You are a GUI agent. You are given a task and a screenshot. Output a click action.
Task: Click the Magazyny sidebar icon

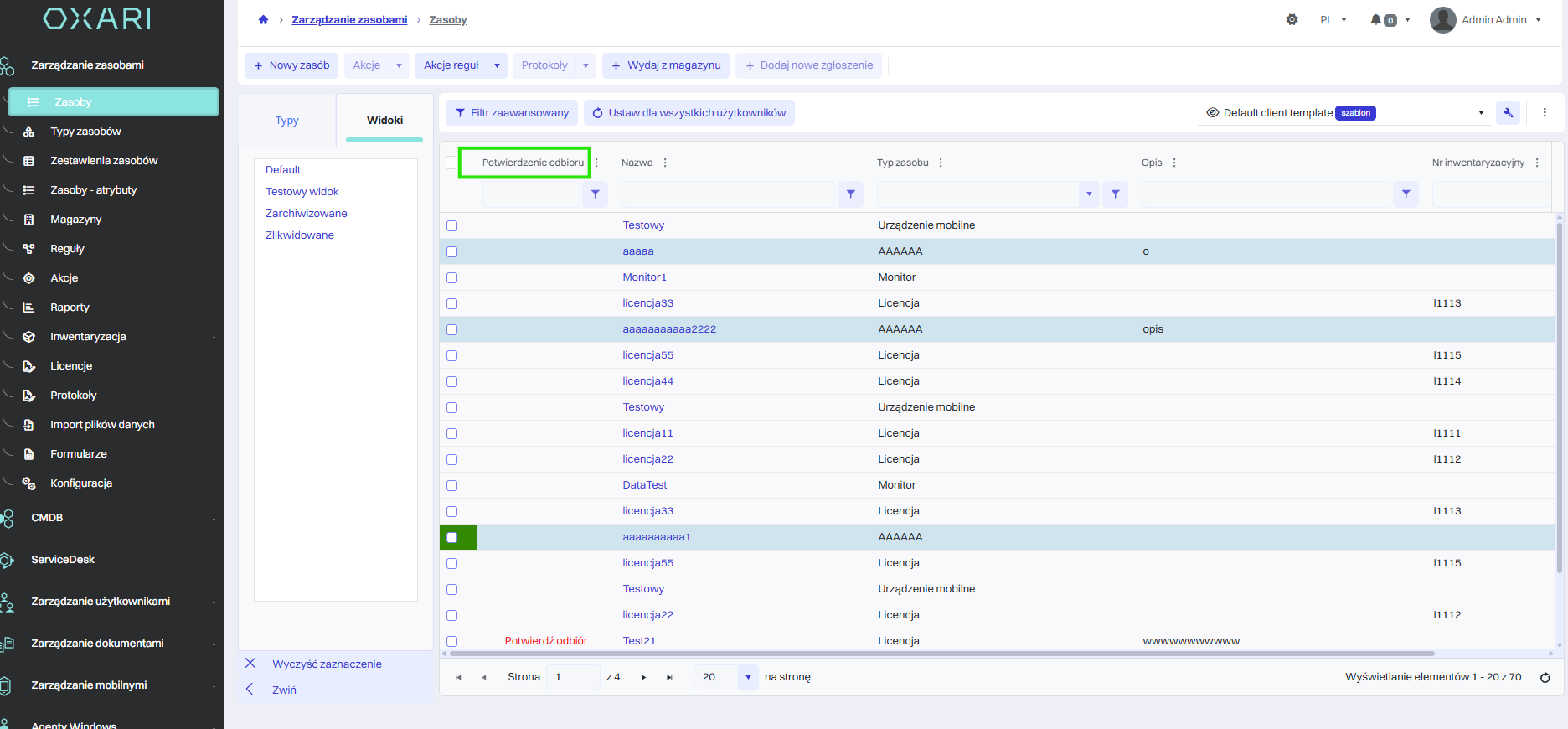(28, 220)
